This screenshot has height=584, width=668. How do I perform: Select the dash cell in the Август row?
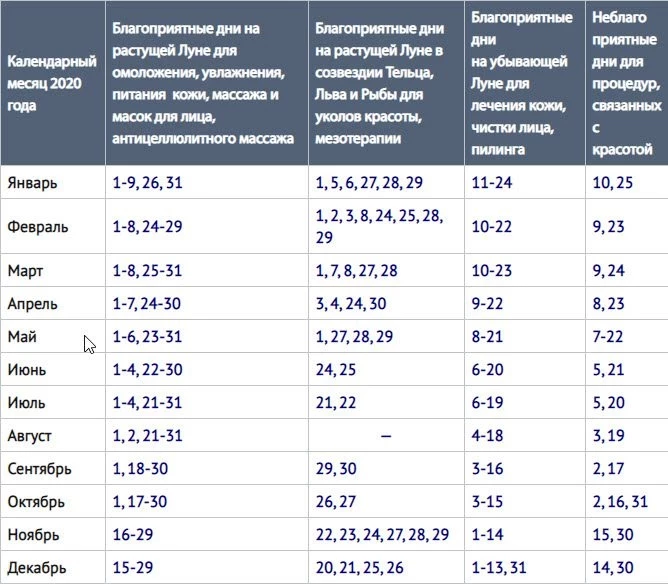coord(386,437)
